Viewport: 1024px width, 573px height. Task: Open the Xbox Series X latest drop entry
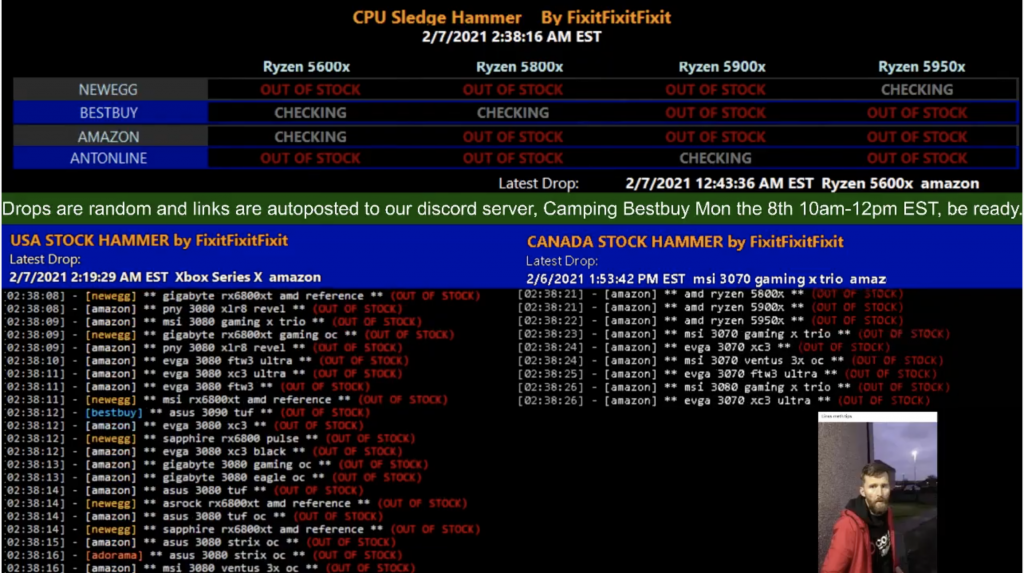tap(165, 277)
